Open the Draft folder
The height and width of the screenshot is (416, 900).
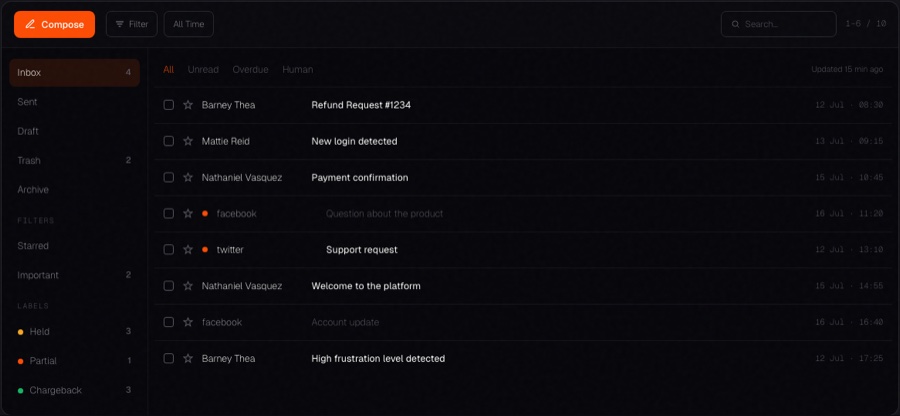75,131
